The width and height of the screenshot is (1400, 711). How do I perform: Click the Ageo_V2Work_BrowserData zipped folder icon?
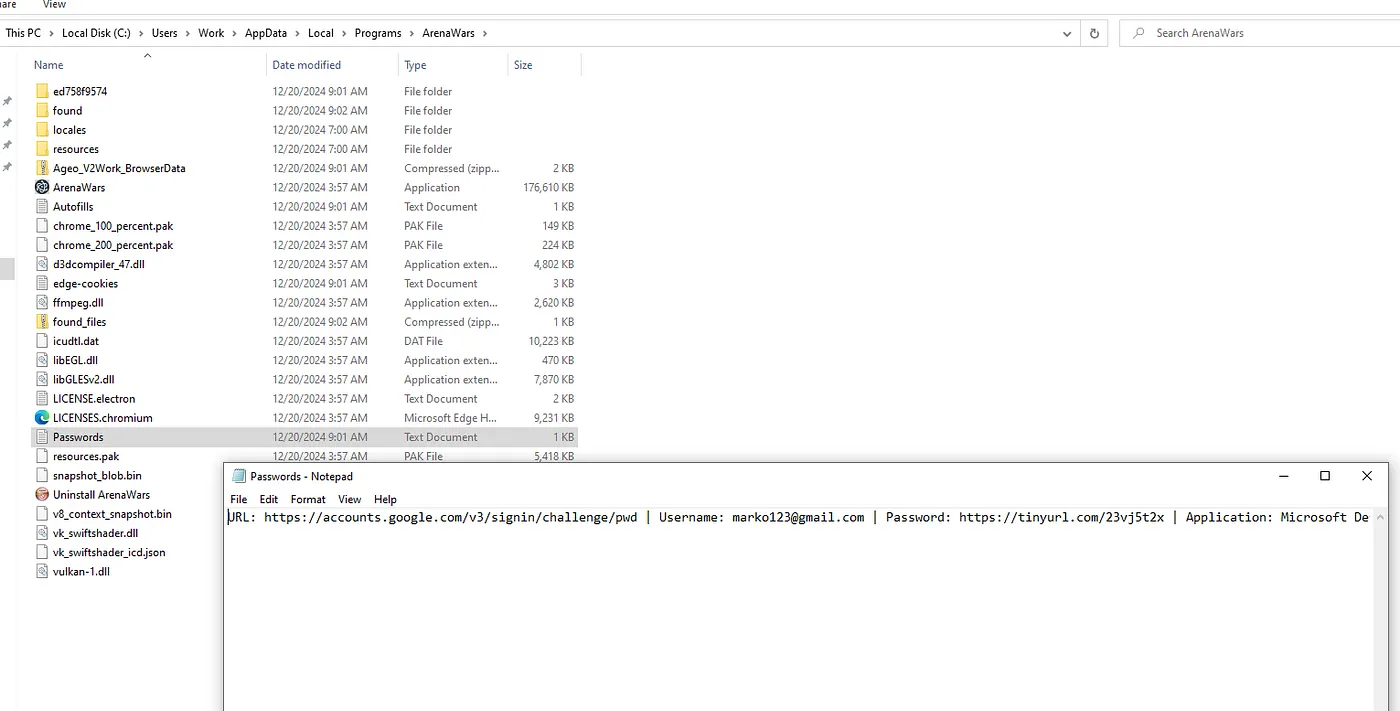pyautogui.click(x=41, y=167)
